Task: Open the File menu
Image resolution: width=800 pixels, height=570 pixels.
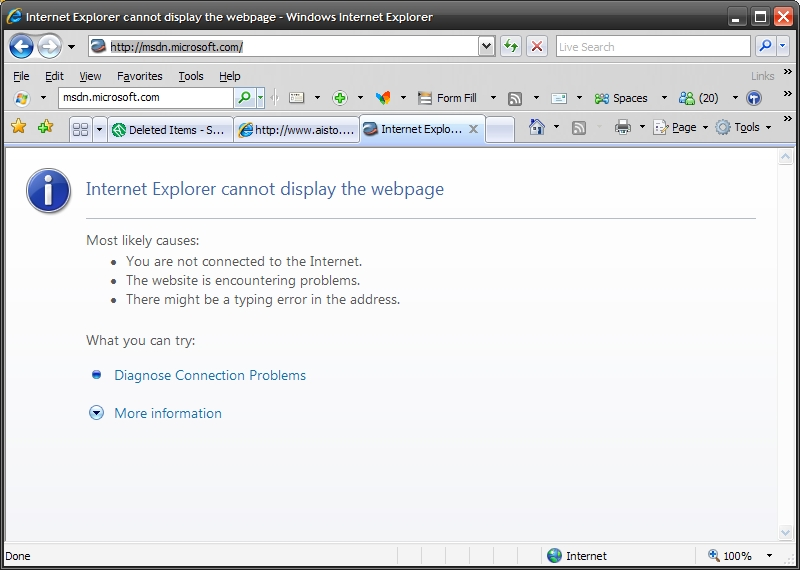Action: pyautogui.click(x=21, y=76)
